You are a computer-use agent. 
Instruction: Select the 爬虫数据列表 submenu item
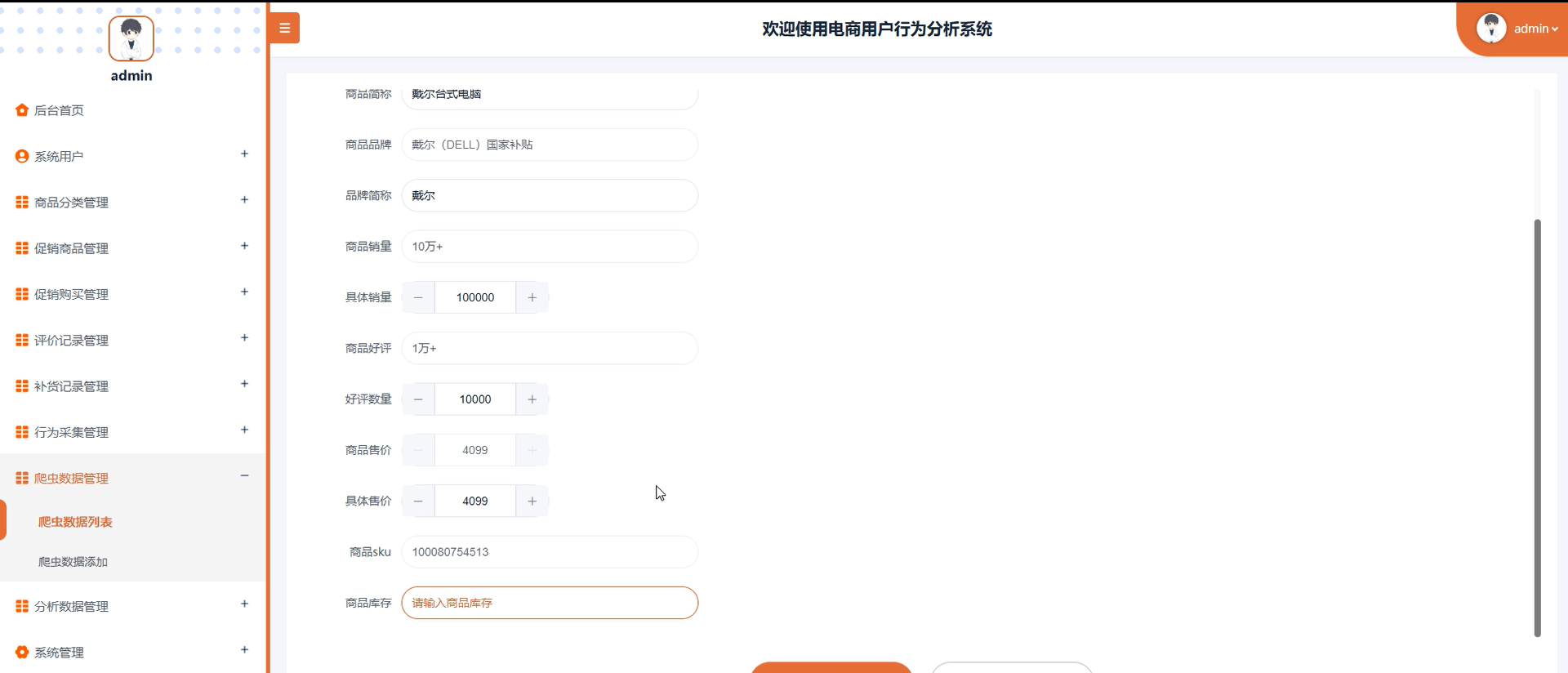click(x=75, y=522)
